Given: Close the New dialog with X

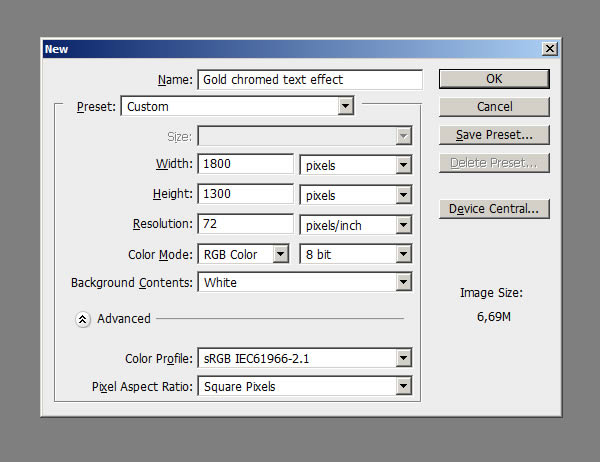Looking at the screenshot, I should point(550,49).
